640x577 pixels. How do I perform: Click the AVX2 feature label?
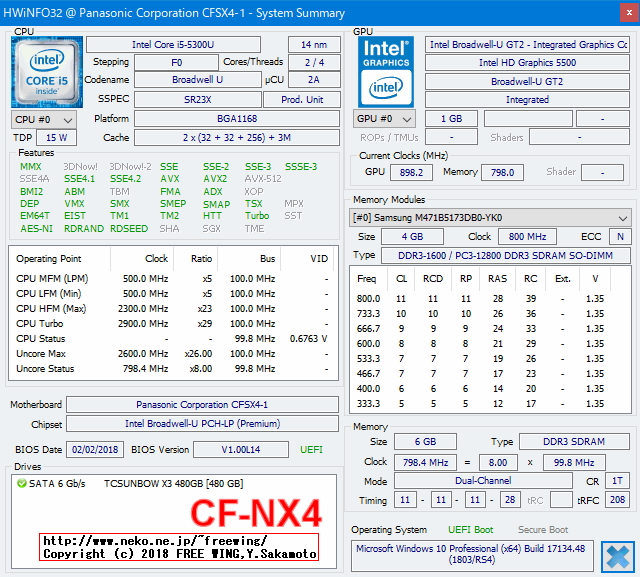coord(215,179)
